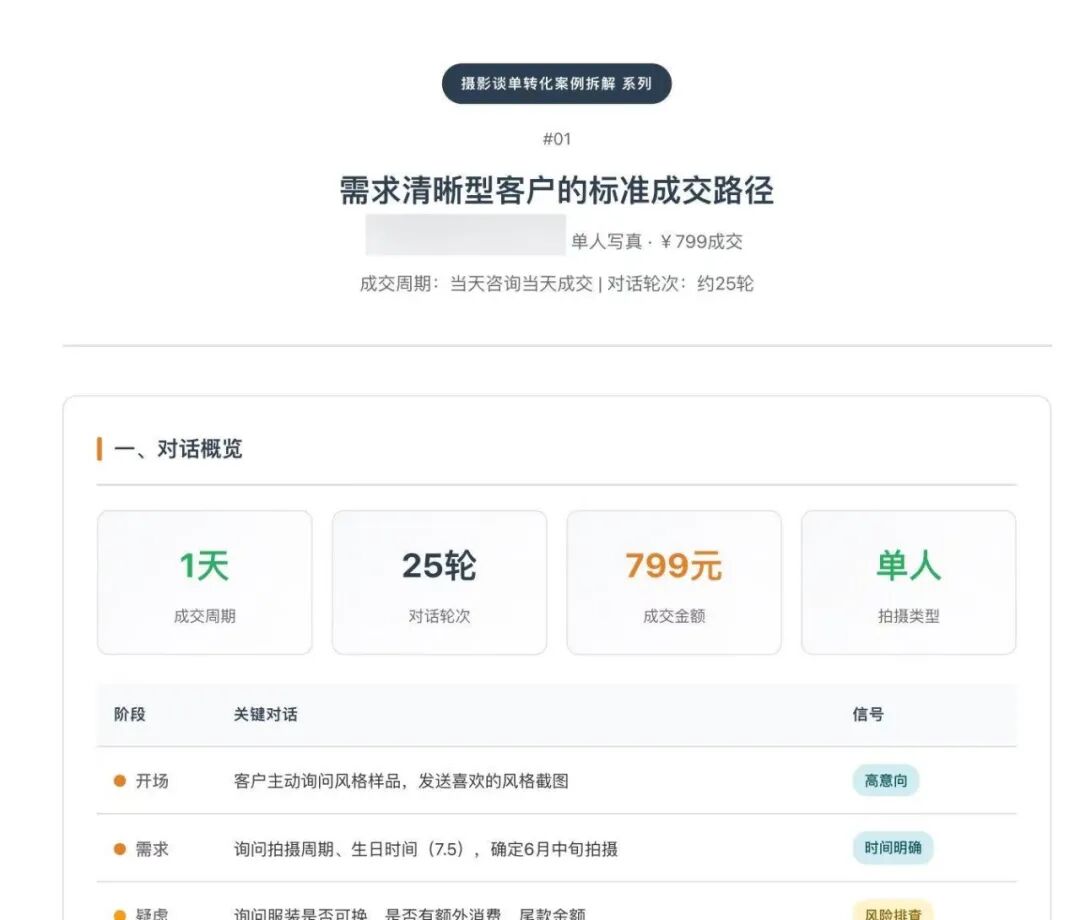Click the summary line 当天咨询当天成交 | 对话轮次：约25轮
Image resolution: width=1080 pixels, height=920 pixels.
click(602, 284)
